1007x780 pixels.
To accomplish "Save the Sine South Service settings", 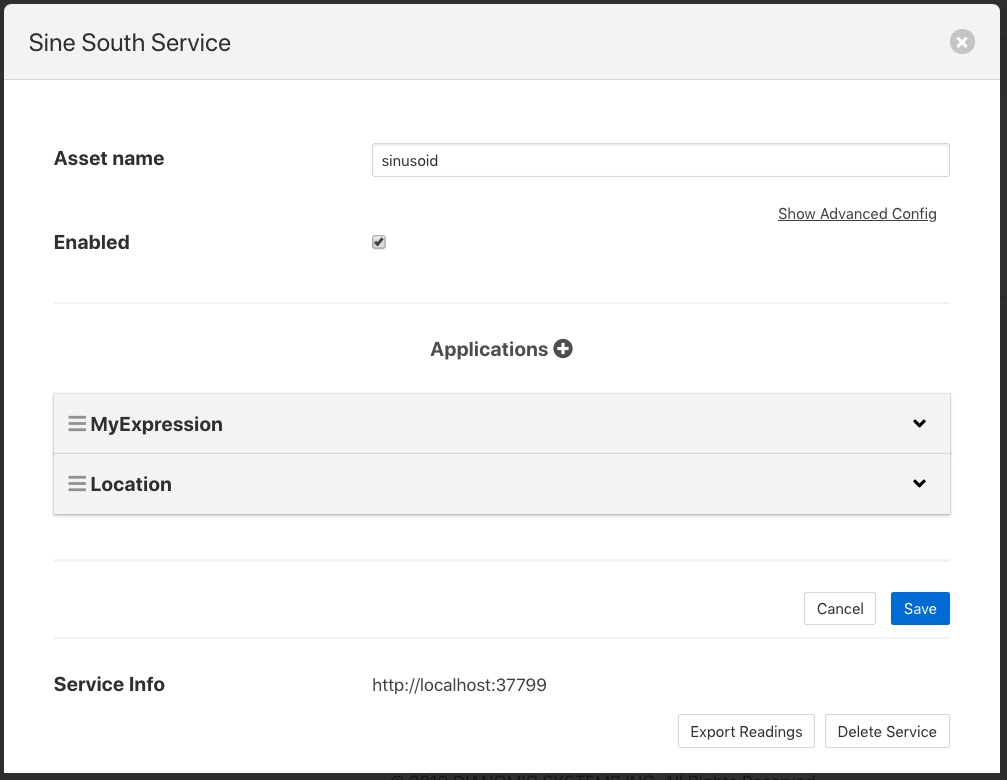I will tap(919, 608).
